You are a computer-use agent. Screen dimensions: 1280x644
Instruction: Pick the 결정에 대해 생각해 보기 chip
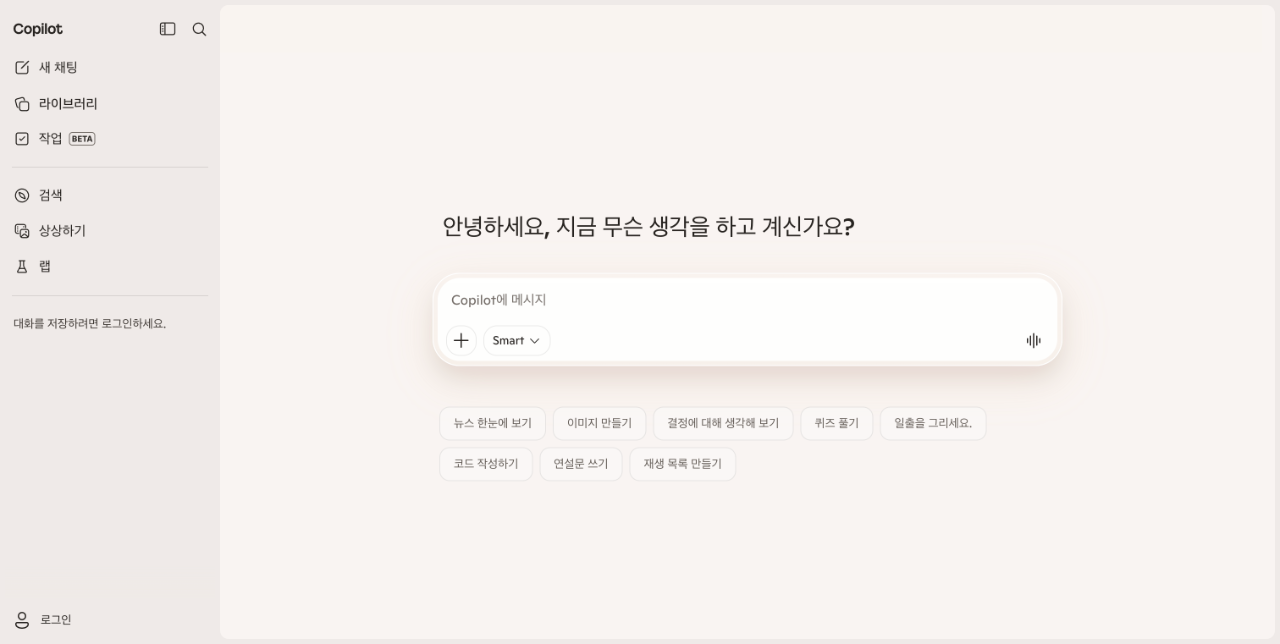click(723, 423)
